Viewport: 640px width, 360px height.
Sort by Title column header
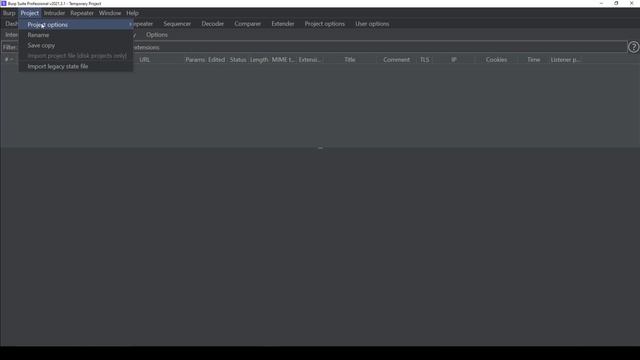350,60
